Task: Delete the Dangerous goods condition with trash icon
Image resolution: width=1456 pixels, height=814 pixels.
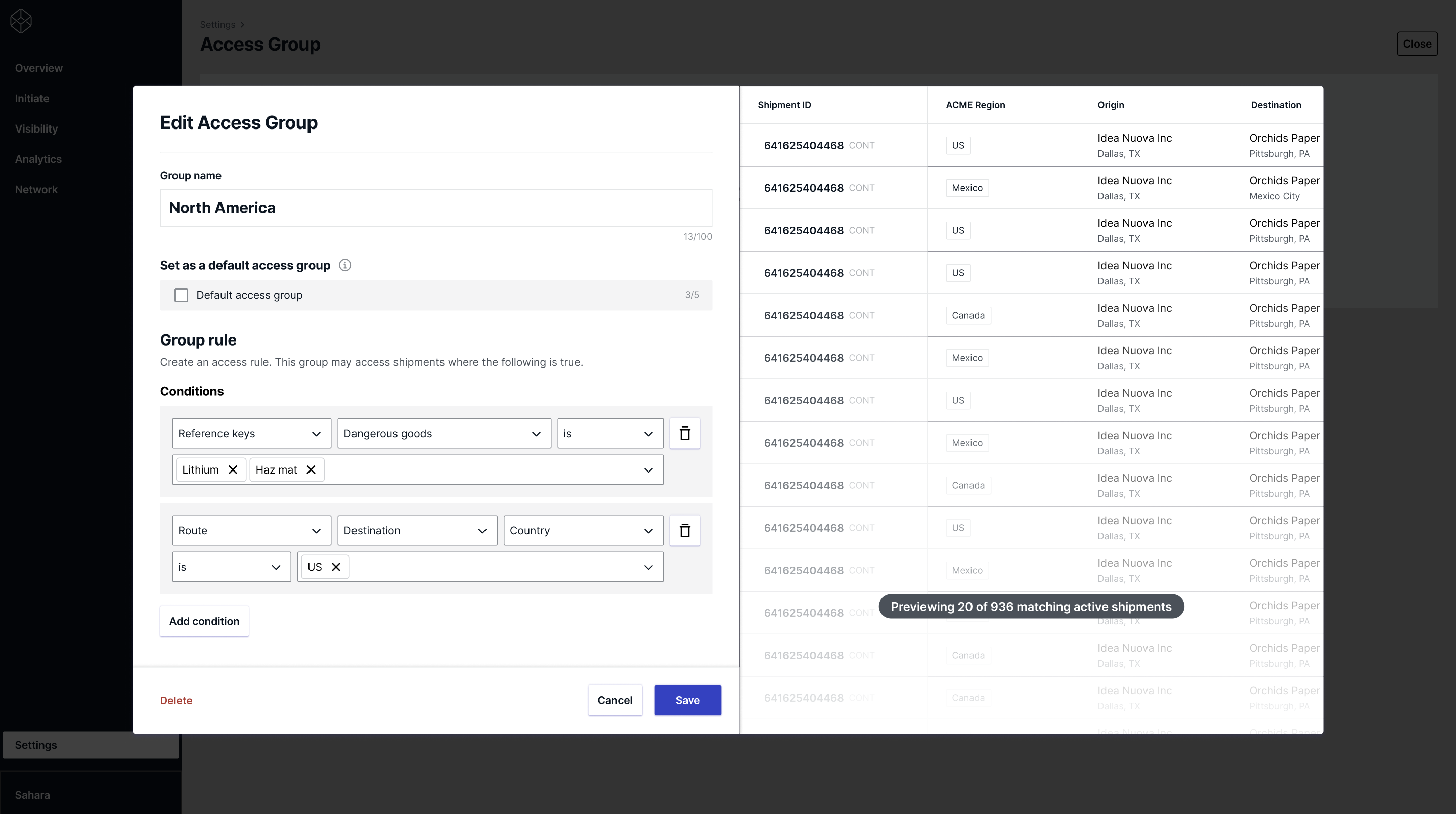Action: tap(684, 434)
